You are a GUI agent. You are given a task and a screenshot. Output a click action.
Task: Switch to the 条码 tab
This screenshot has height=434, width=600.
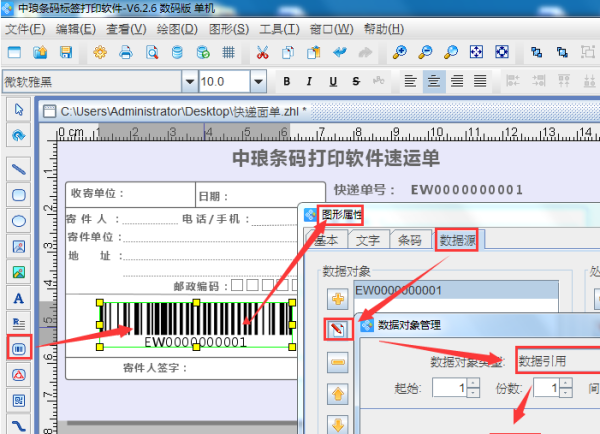click(409, 240)
